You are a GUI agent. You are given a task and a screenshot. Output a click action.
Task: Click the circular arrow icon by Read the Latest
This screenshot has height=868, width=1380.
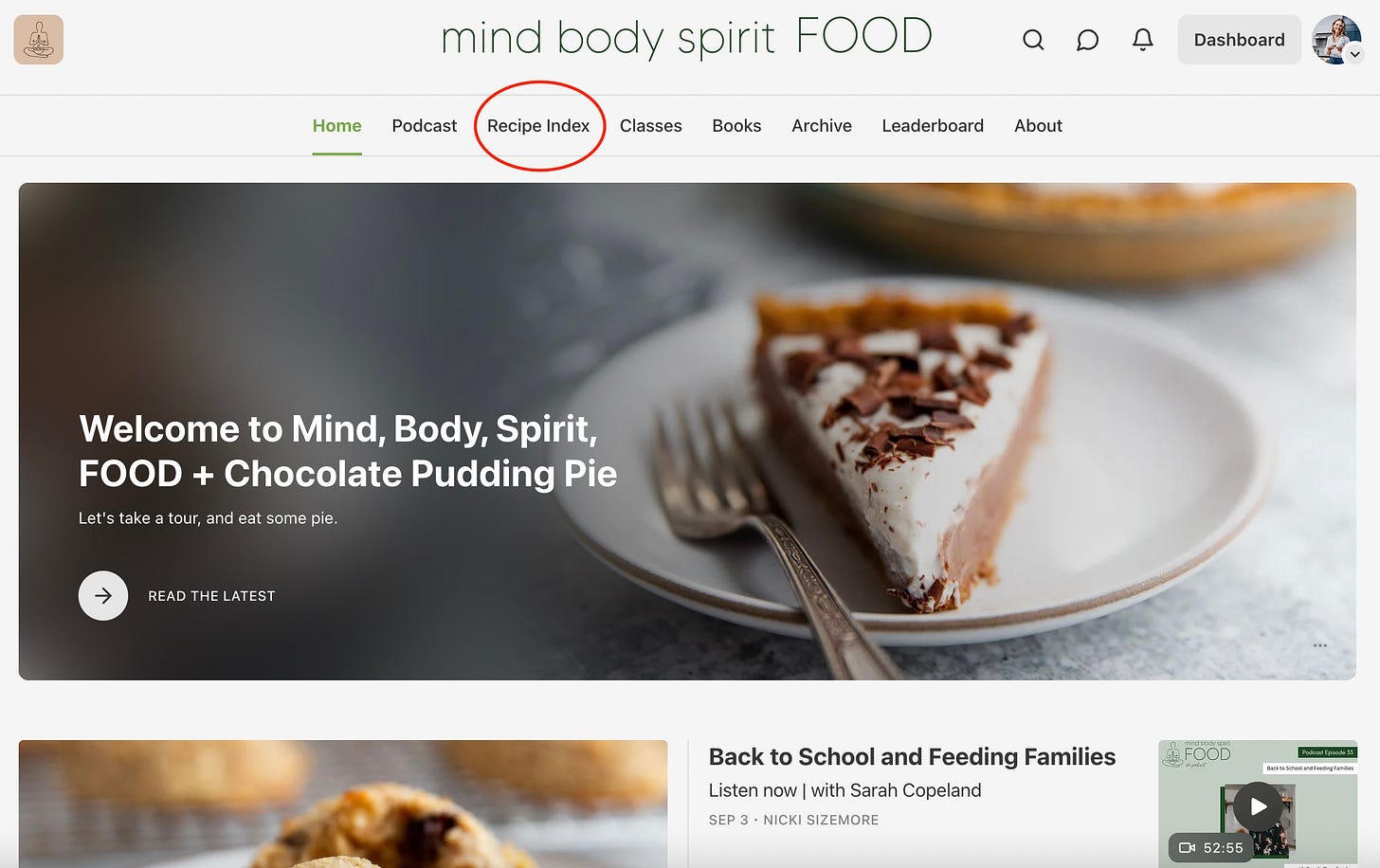point(103,596)
